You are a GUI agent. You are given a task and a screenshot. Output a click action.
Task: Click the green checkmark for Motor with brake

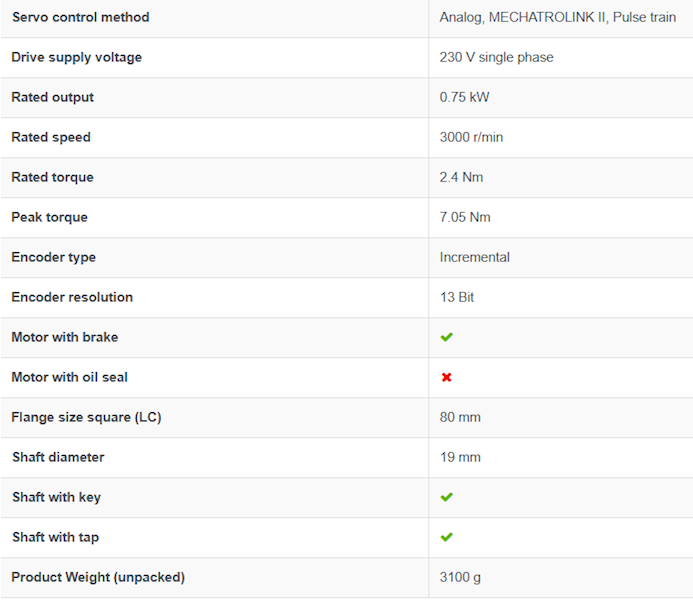click(446, 337)
